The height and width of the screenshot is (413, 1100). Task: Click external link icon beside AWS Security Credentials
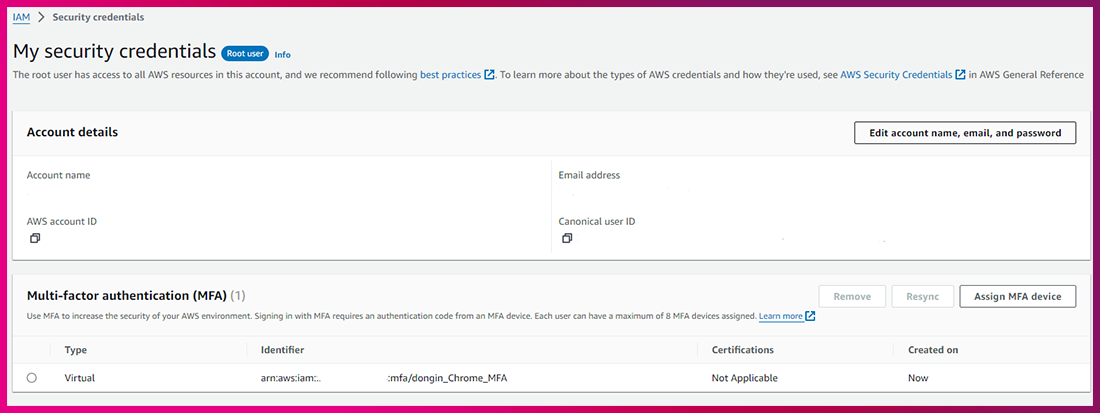tap(960, 75)
